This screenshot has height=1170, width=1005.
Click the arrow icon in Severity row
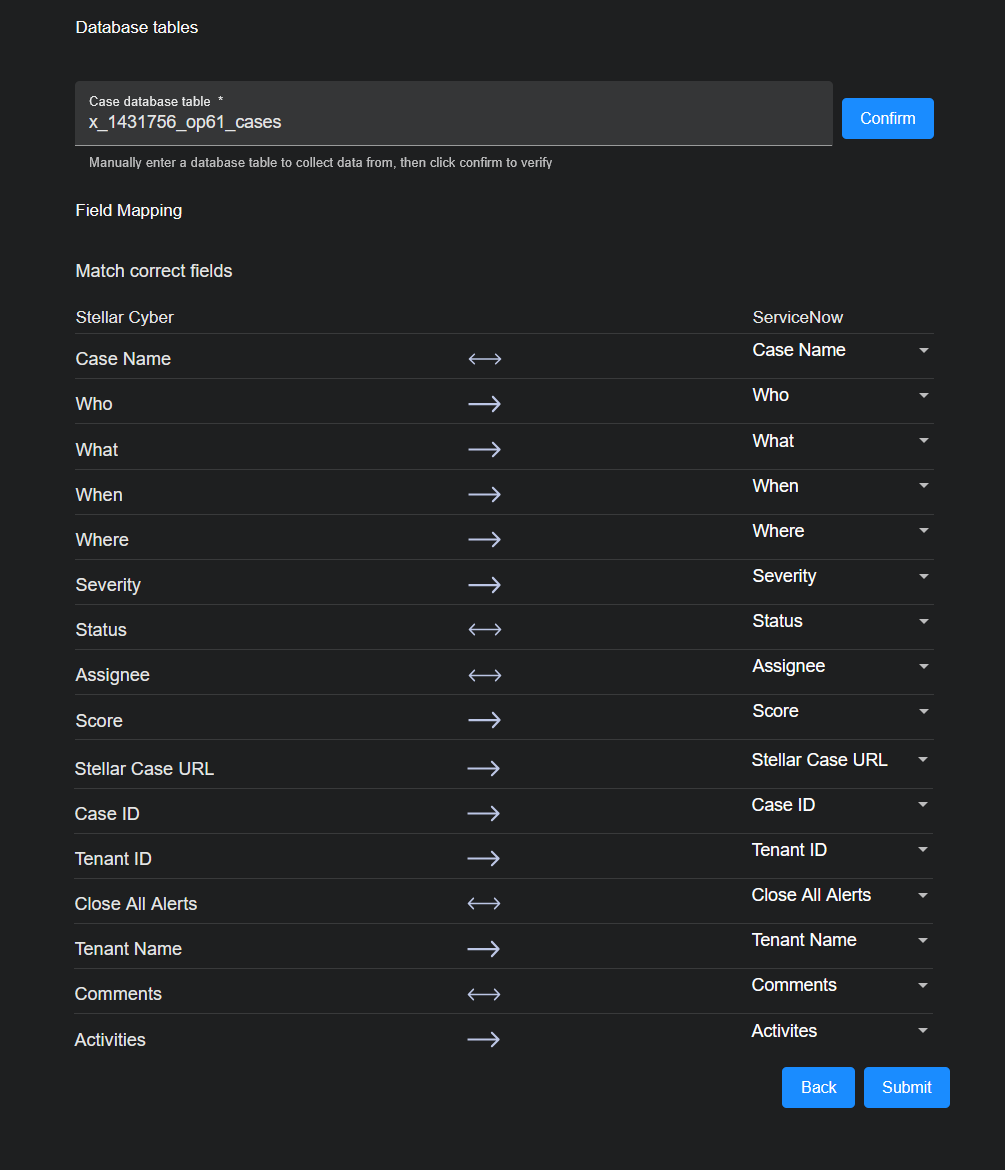click(x=484, y=585)
